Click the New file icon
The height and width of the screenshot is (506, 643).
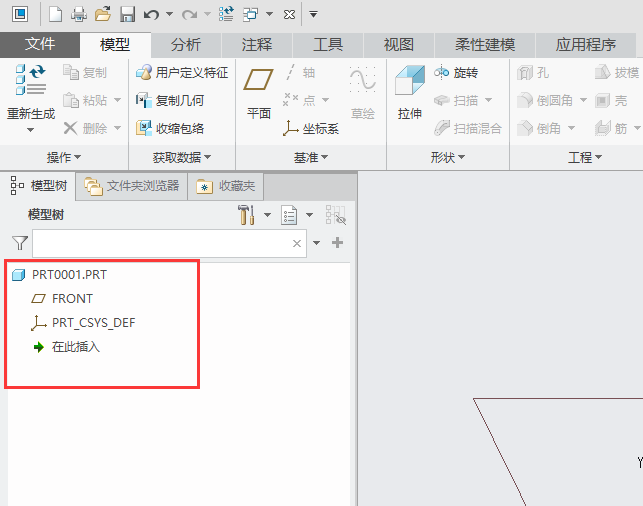tap(55, 14)
